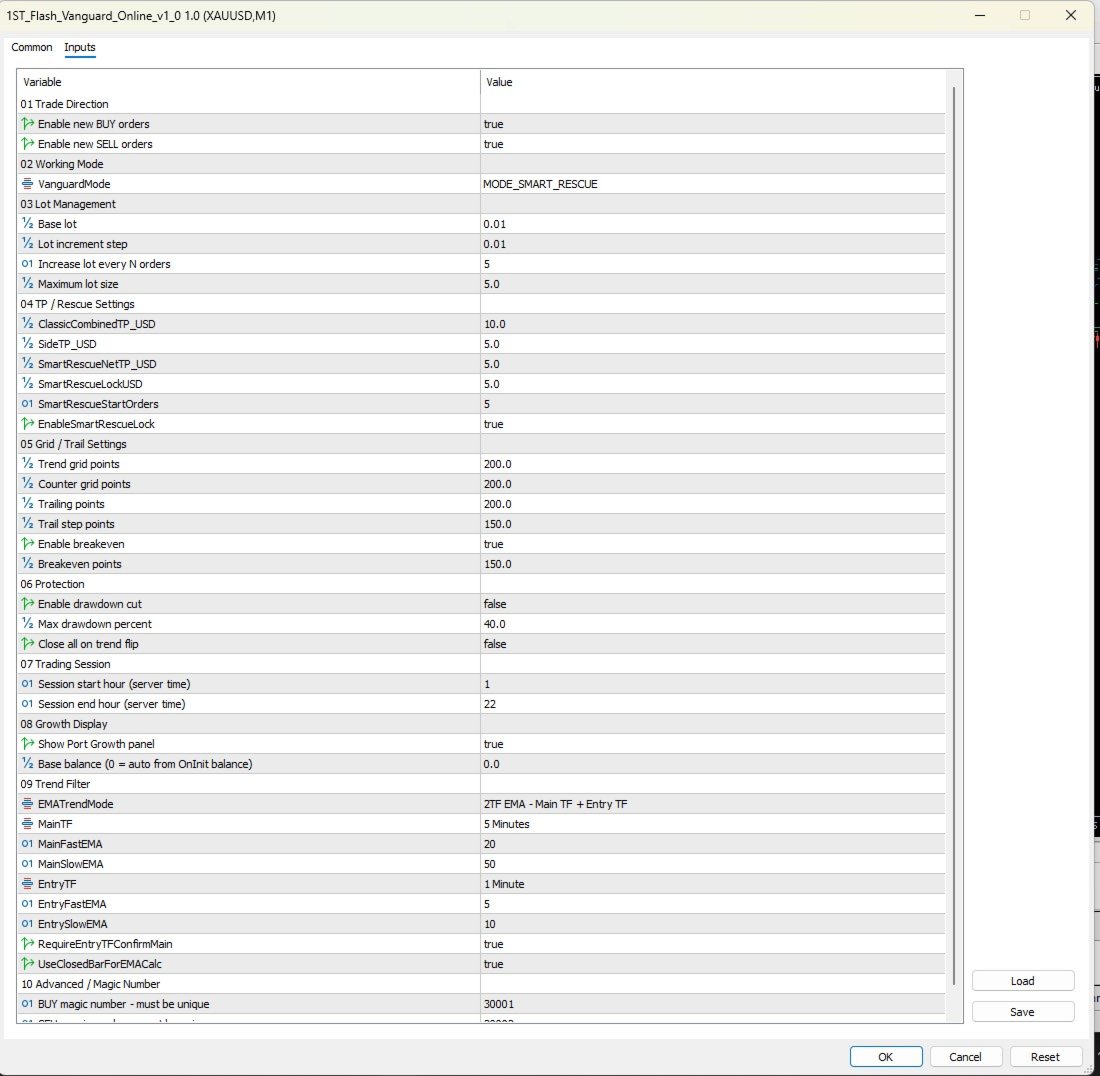Screen dimensions: 1100x1076
Task: Click the boolean icon beside Enable drawdown cut
Action: click(27, 603)
